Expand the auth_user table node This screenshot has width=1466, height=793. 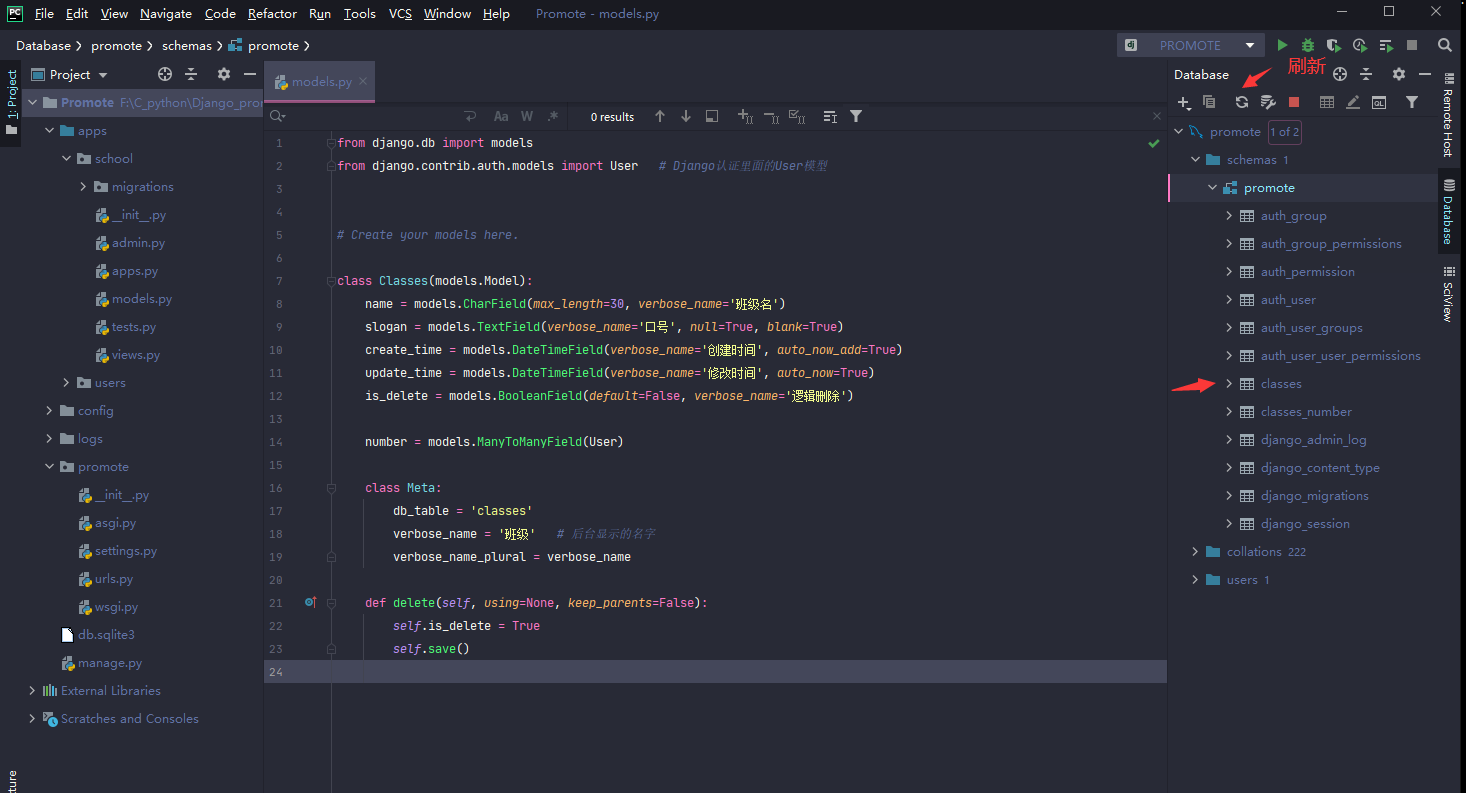[1229, 300]
